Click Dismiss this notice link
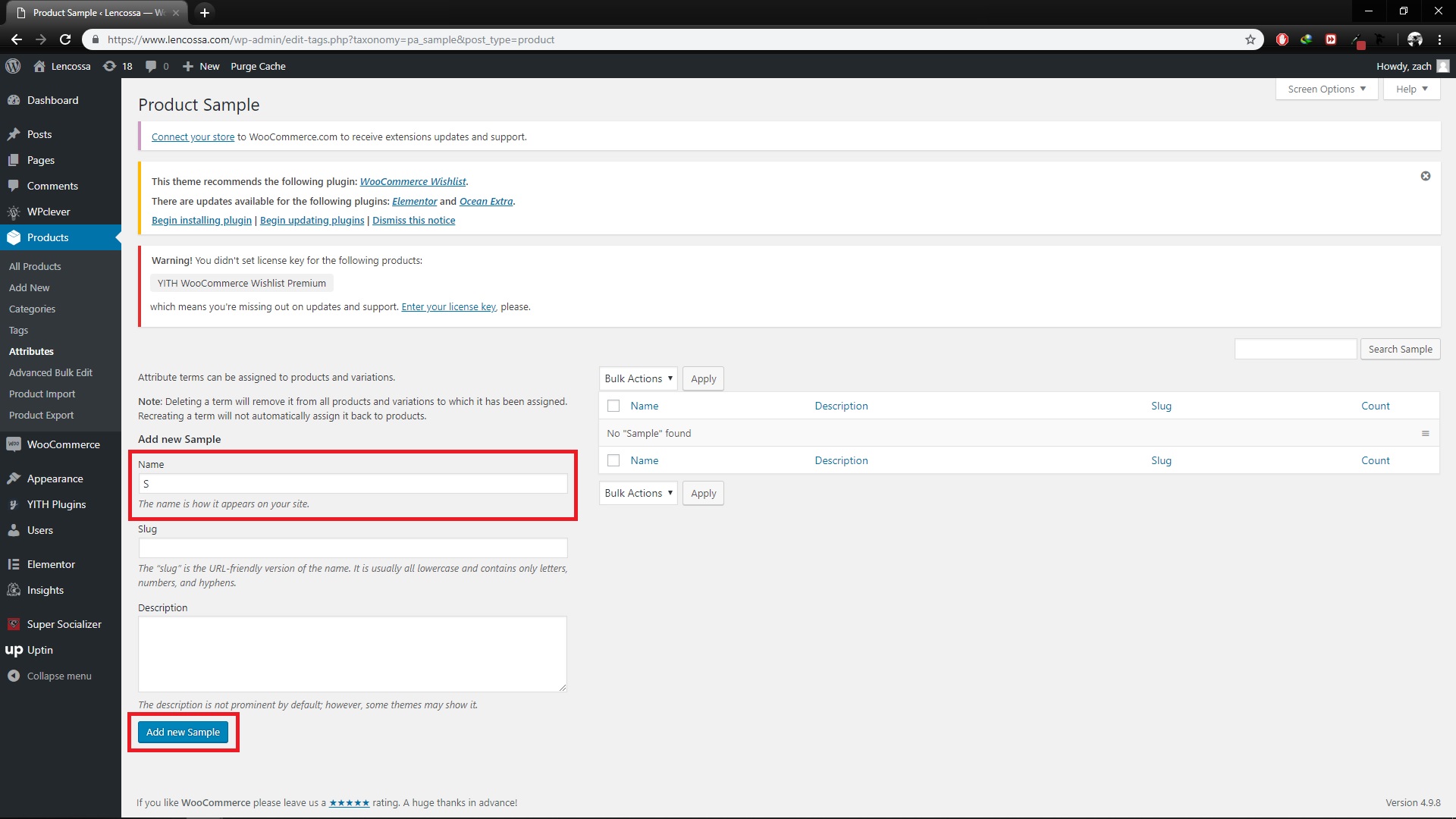1456x819 pixels. [414, 220]
